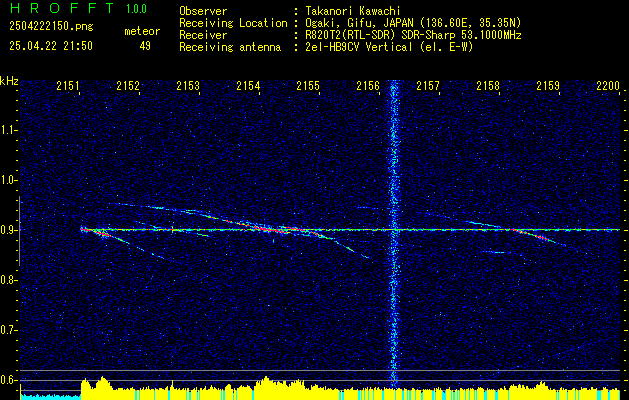The height and width of the screenshot is (400, 629).
Task: Click the version number 1.0.0
Action: point(136,8)
